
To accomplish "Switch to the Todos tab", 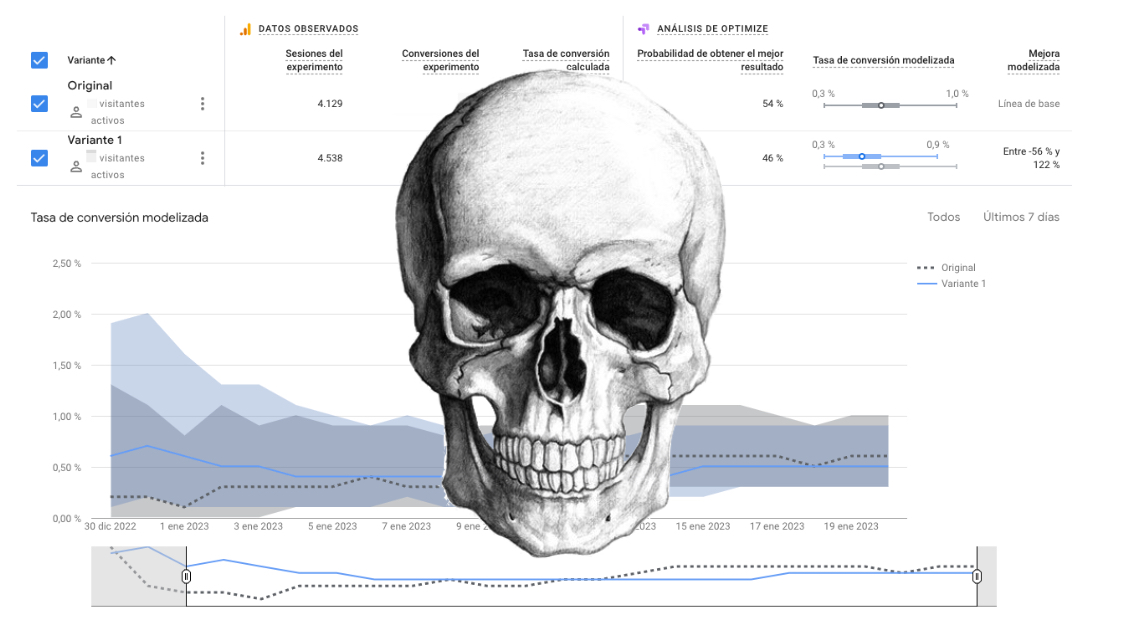I will 943,216.
